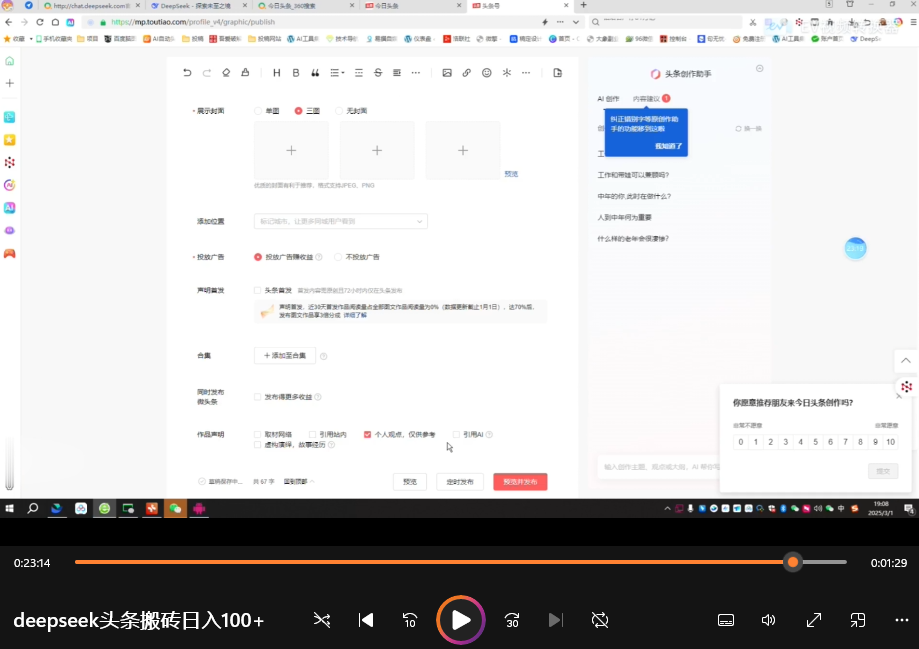This screenshot has width=919, height=649.
Task: Select the format painter brush icon
Action: [245, 73]
